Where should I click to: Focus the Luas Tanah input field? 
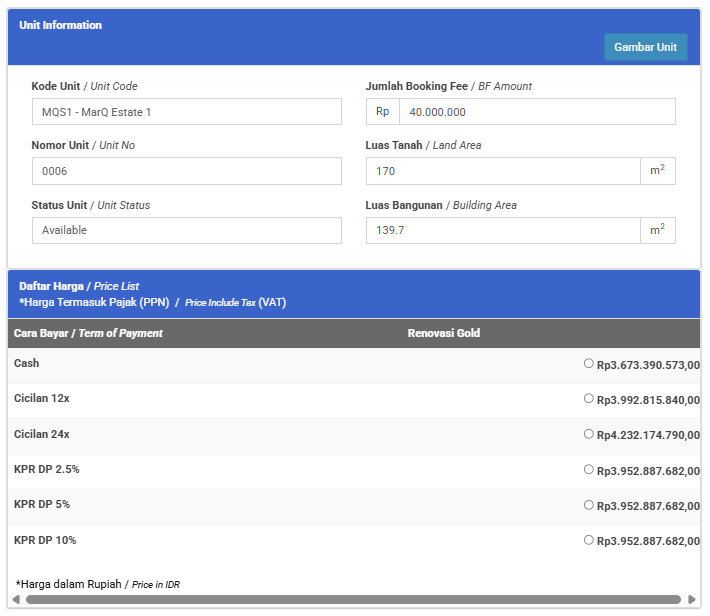[503, 171]
